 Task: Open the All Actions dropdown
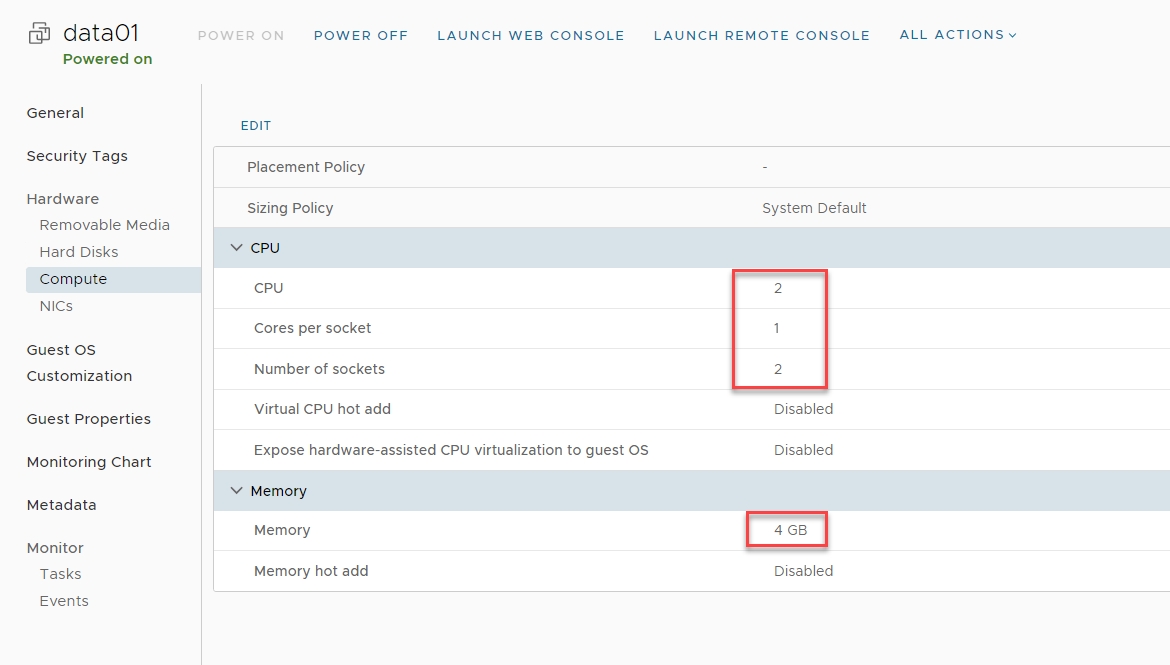point(957,35)
